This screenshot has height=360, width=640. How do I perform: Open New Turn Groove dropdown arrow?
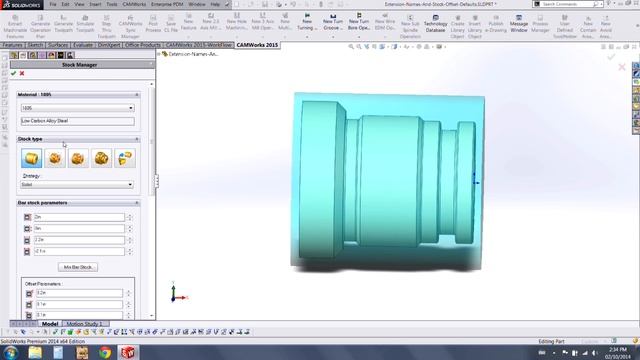(x=333, y=37)
